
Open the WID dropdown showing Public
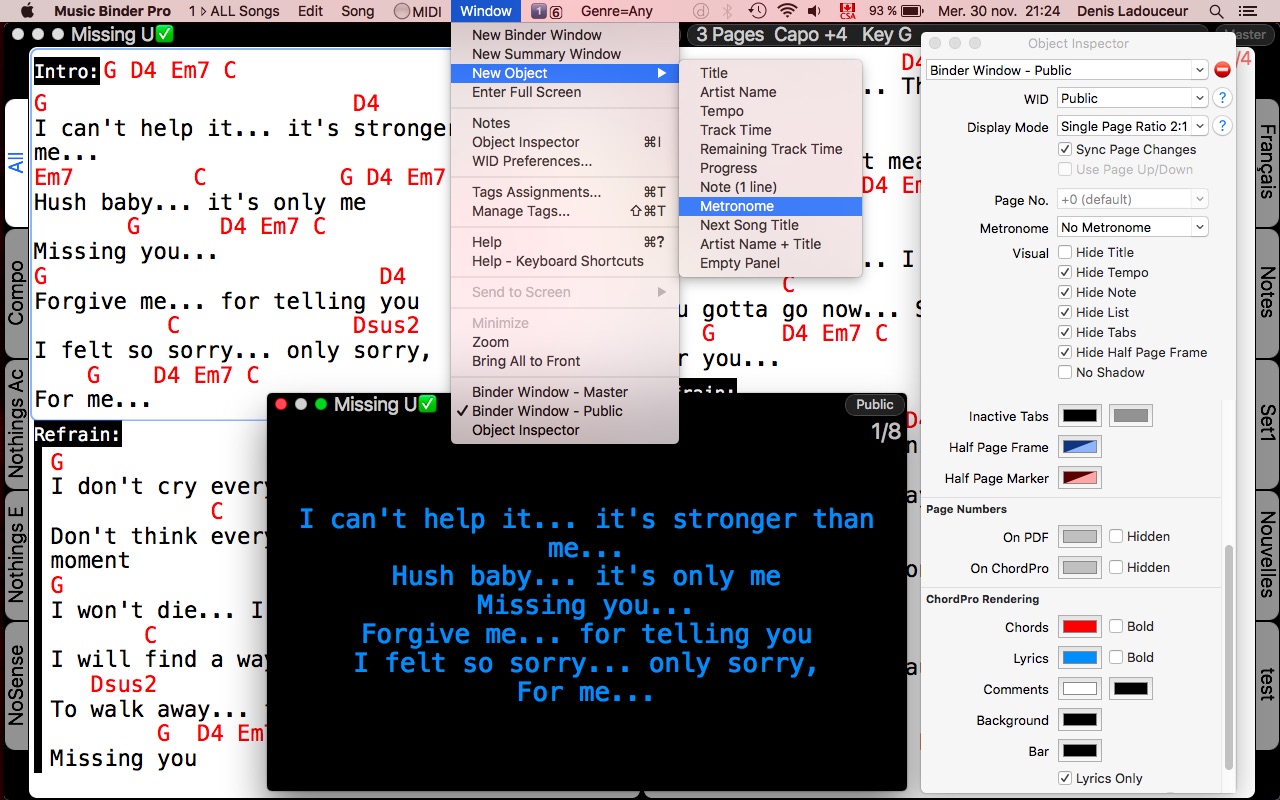[1133, 98]
